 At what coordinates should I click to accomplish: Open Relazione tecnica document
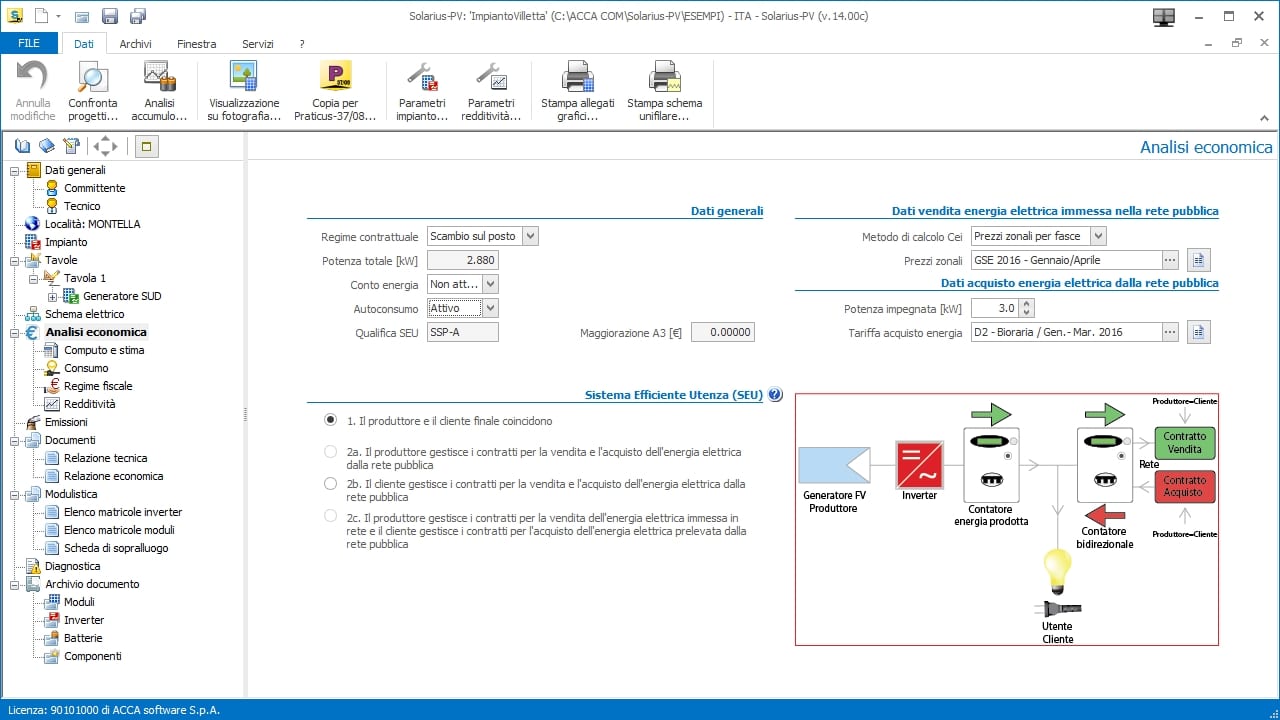coord(105,458)
